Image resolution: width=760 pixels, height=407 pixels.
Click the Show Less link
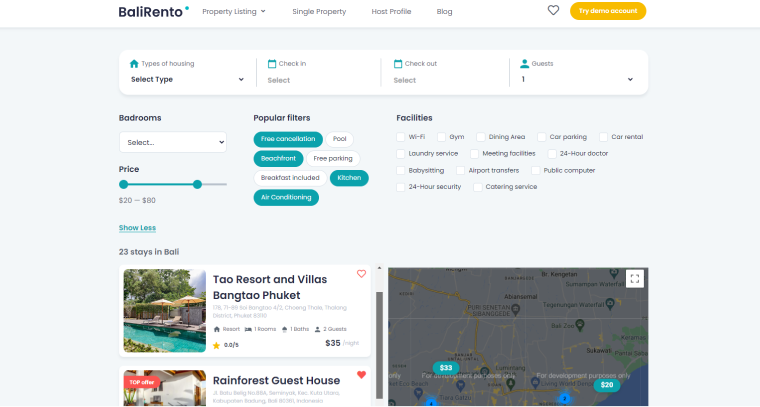[137, 228]
